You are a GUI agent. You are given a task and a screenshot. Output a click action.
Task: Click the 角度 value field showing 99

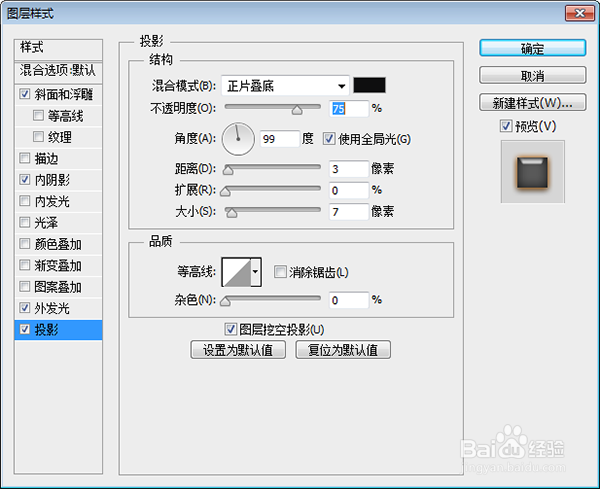[280, 139]
